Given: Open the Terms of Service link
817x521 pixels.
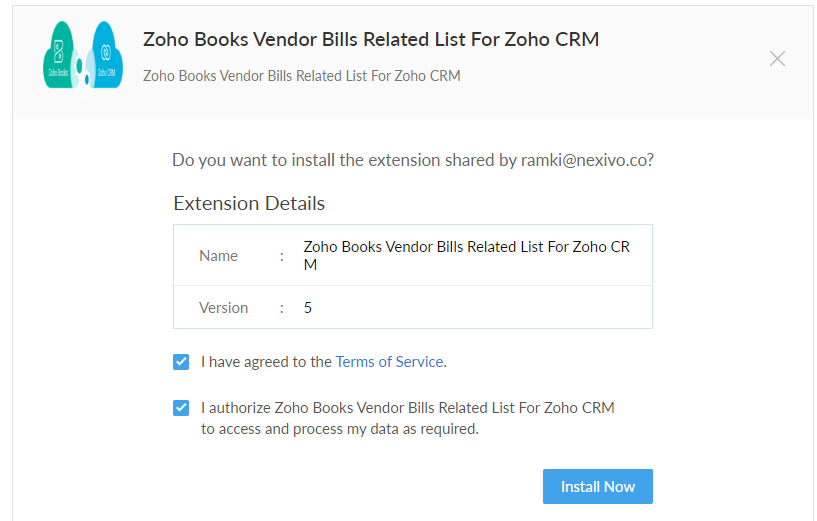Looking at the screenshot, I should [x=389, y=362].
